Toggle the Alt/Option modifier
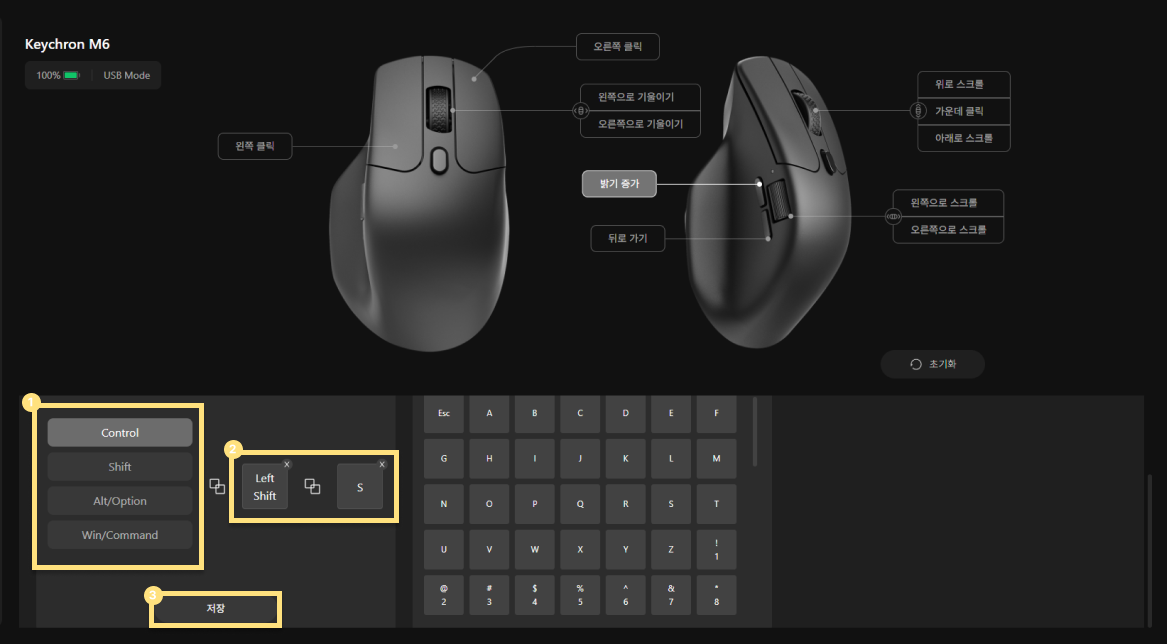This screenshot has height=644, width=1167. coord(120,501)
